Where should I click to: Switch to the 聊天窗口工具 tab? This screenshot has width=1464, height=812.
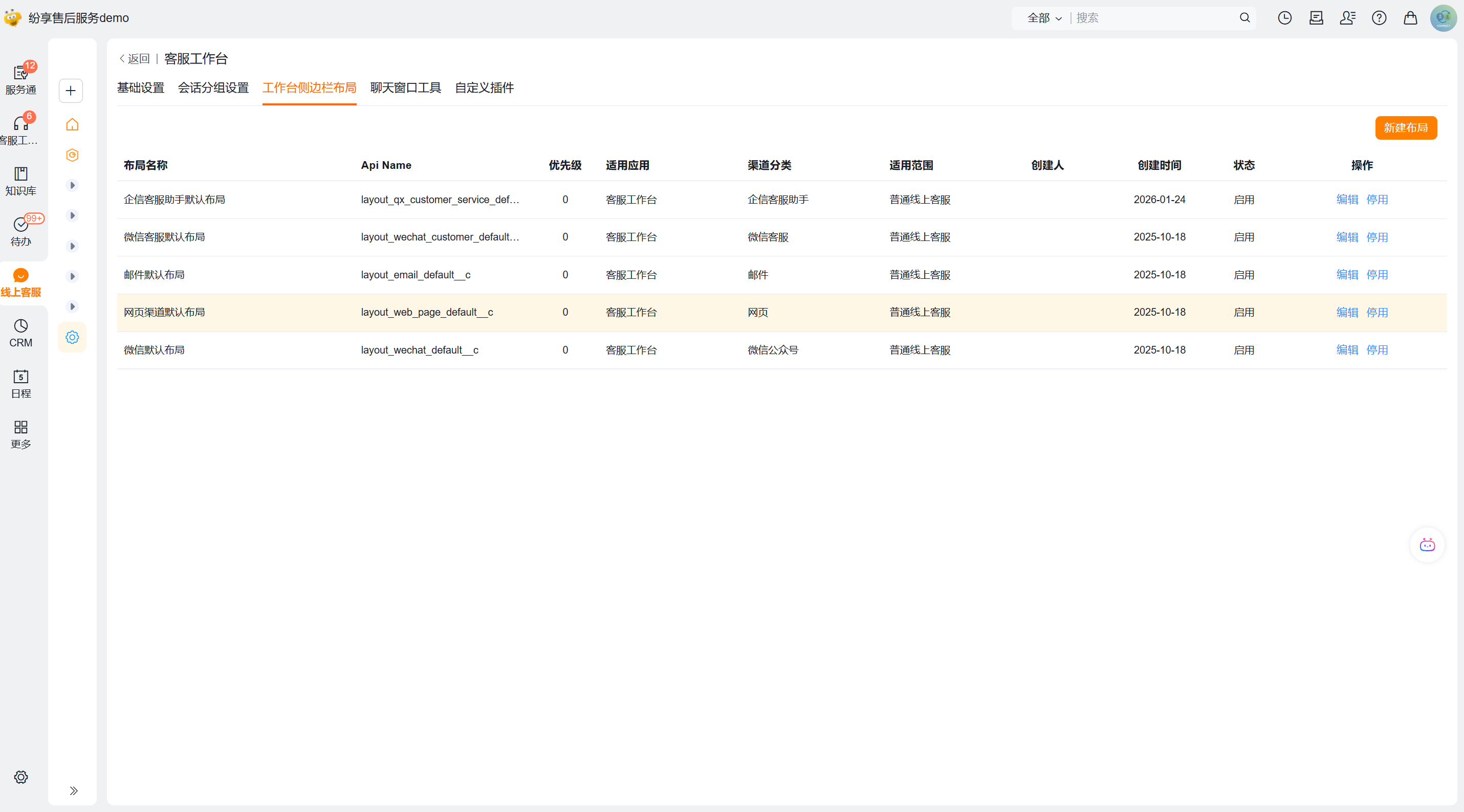(x=405, y=87)
